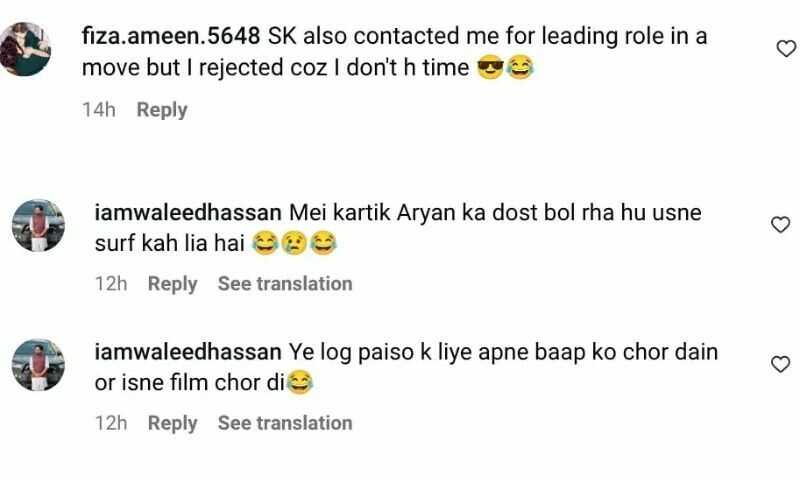800x480 pixels.
Task: See translation of 'Ye log paiso' comment
Action: [x=285, y=423]
